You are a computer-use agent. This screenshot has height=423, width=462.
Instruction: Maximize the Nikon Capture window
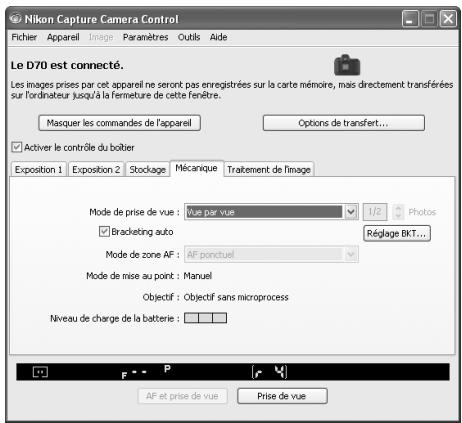point(429,19)
